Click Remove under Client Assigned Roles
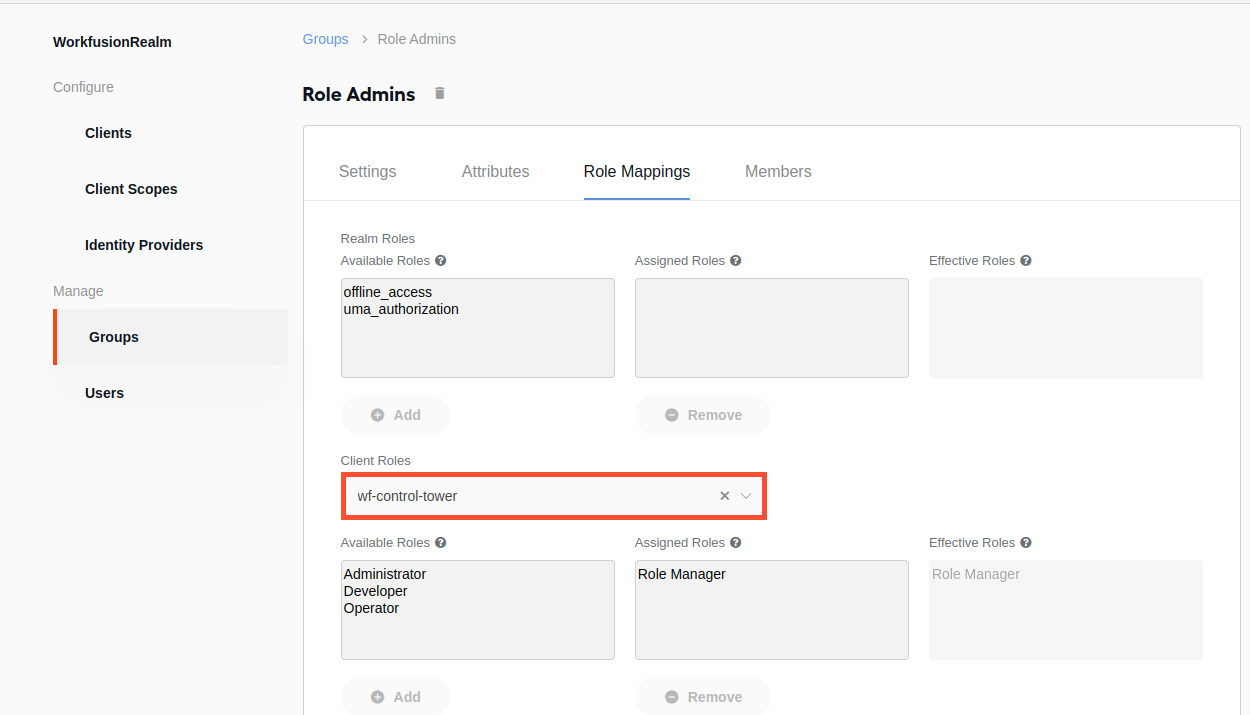Screen dimensions: 1250x715 703,697
